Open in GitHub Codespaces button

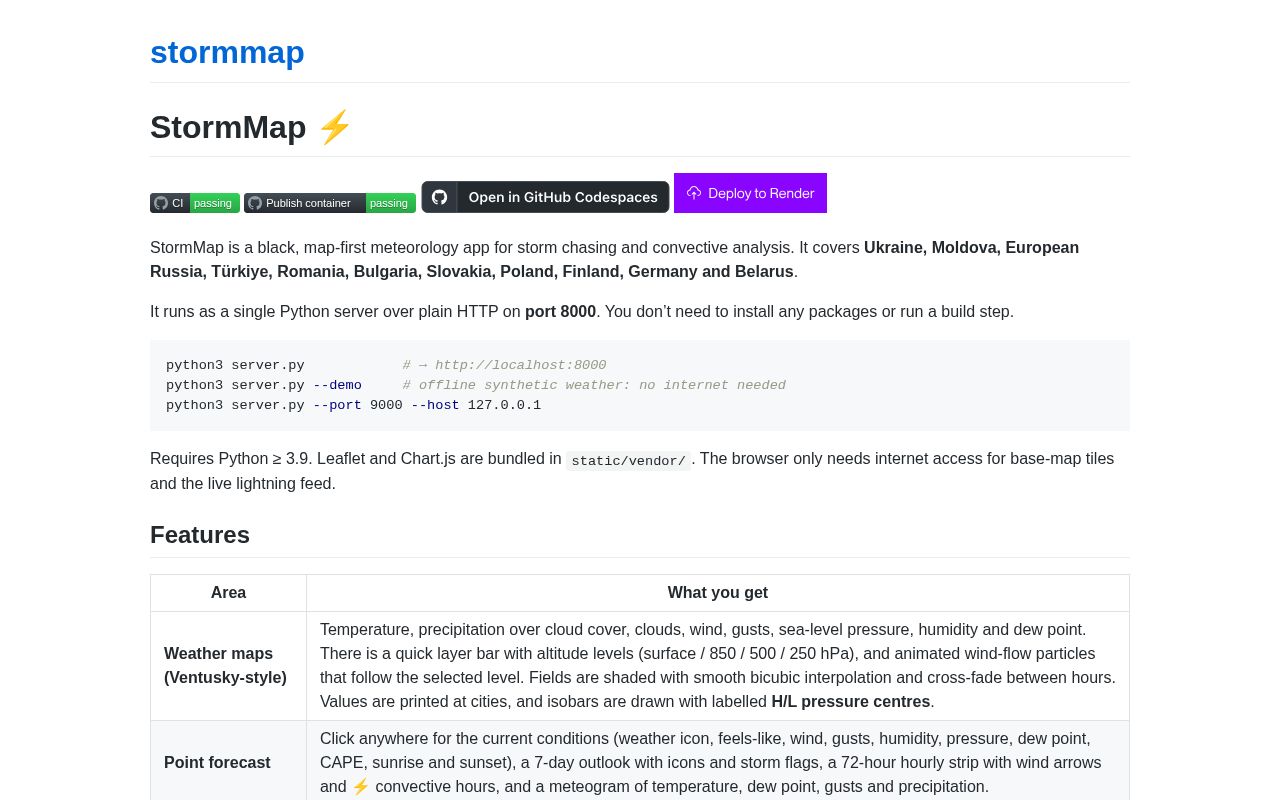click(545, 197)
